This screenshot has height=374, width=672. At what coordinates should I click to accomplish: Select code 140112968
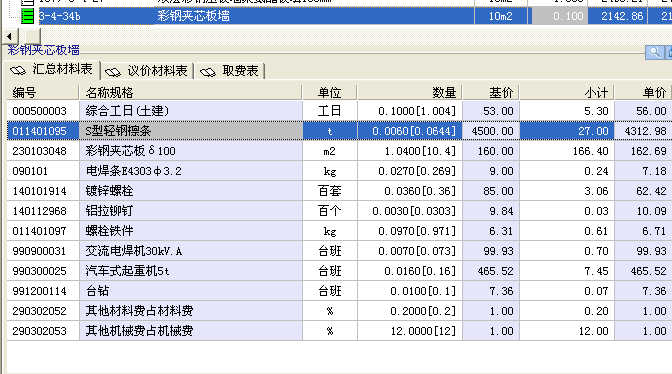pos(43,211)
